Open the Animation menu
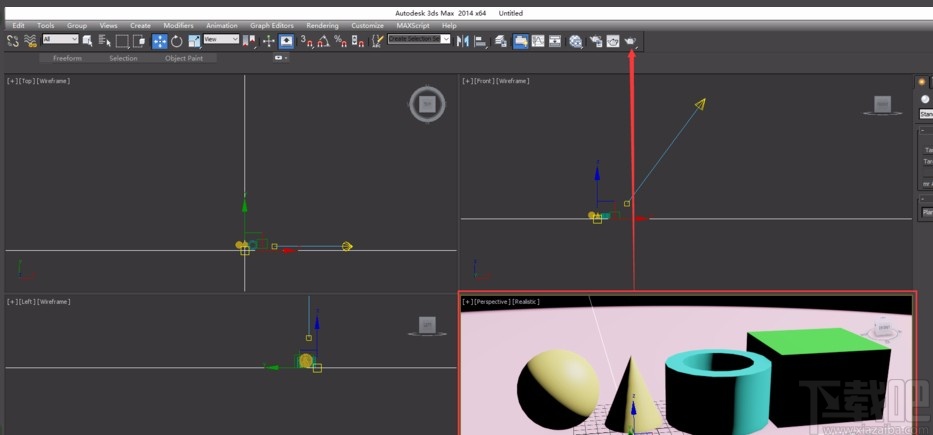Image resolution: width=933 pixels, height=435 pixels. (222, 26)
